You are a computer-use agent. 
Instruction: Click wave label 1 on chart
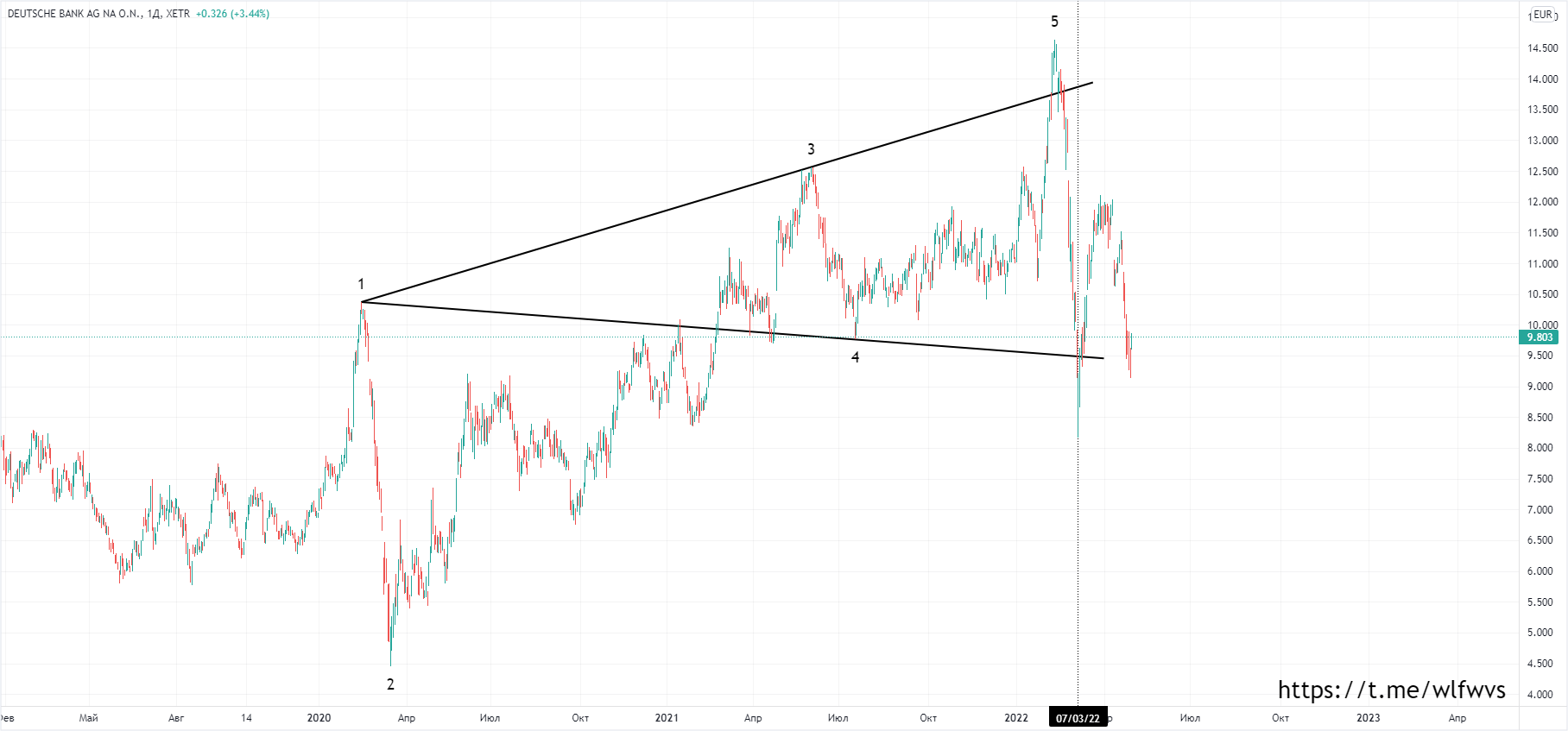[x=361, y=284]
